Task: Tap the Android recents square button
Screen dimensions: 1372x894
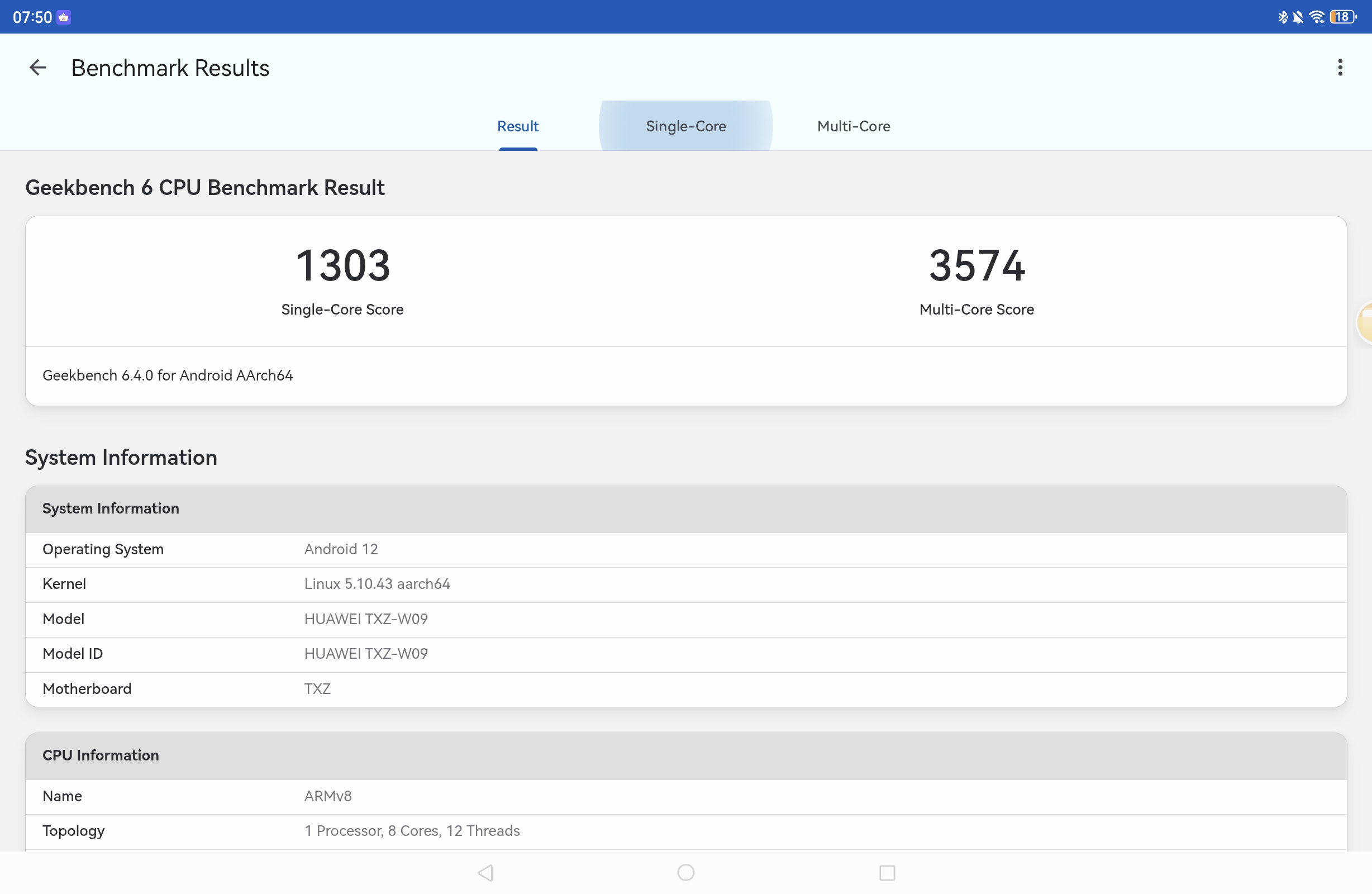Action: (x=887, y=873)
